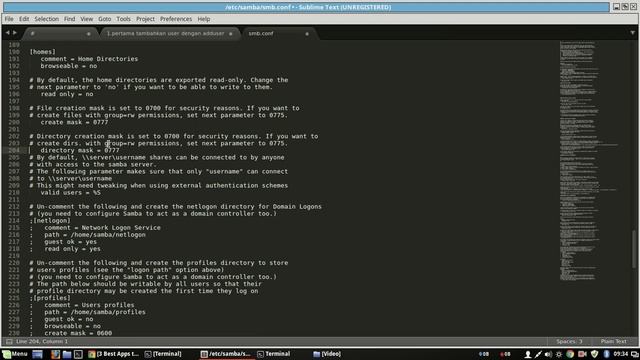Switch to '3 Best Apps t...' taskbar window
This screenshot has width=640, height=360.
click(x=114, y=354)
